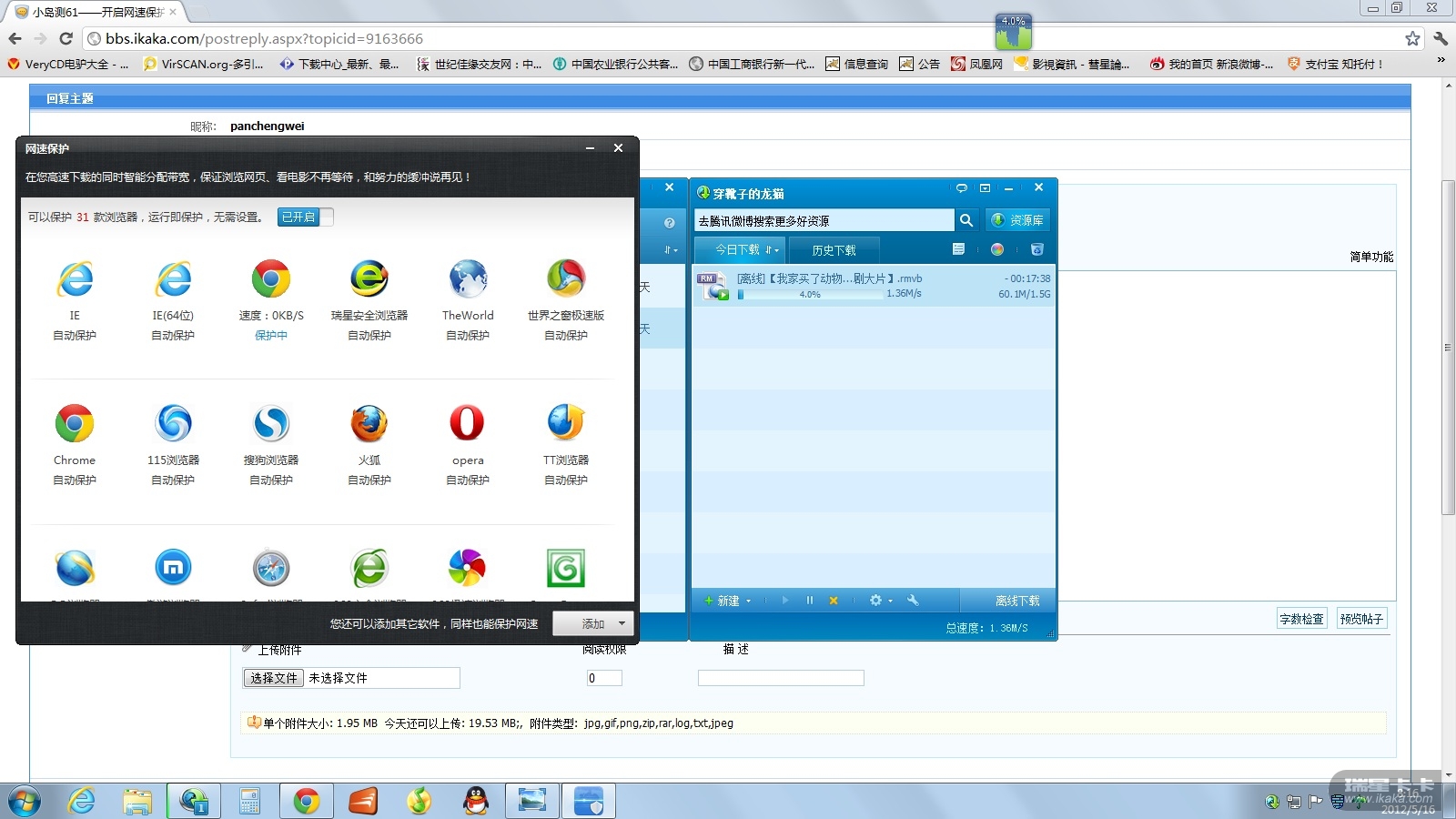This screenshot has width=1456, height=819.
Task: Bookmark this page with the star icon
Action: [x=1412, y=38]
